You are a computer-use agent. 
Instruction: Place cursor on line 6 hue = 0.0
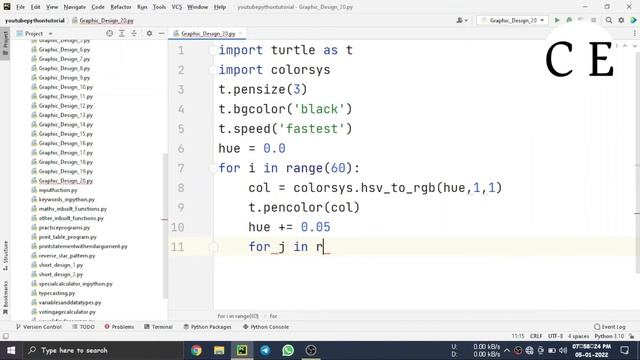252,149
